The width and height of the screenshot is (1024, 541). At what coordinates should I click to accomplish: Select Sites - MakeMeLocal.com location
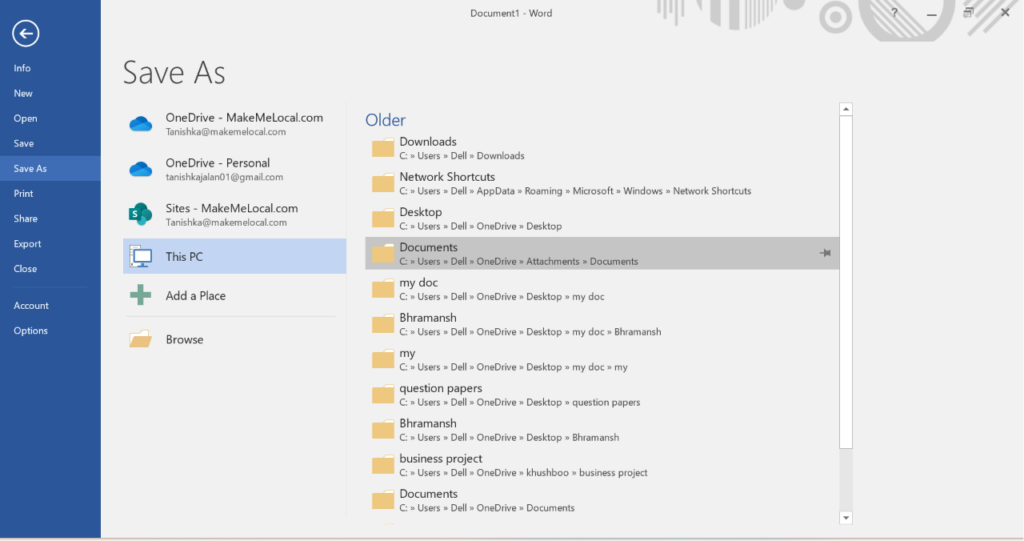click(234, 214)
